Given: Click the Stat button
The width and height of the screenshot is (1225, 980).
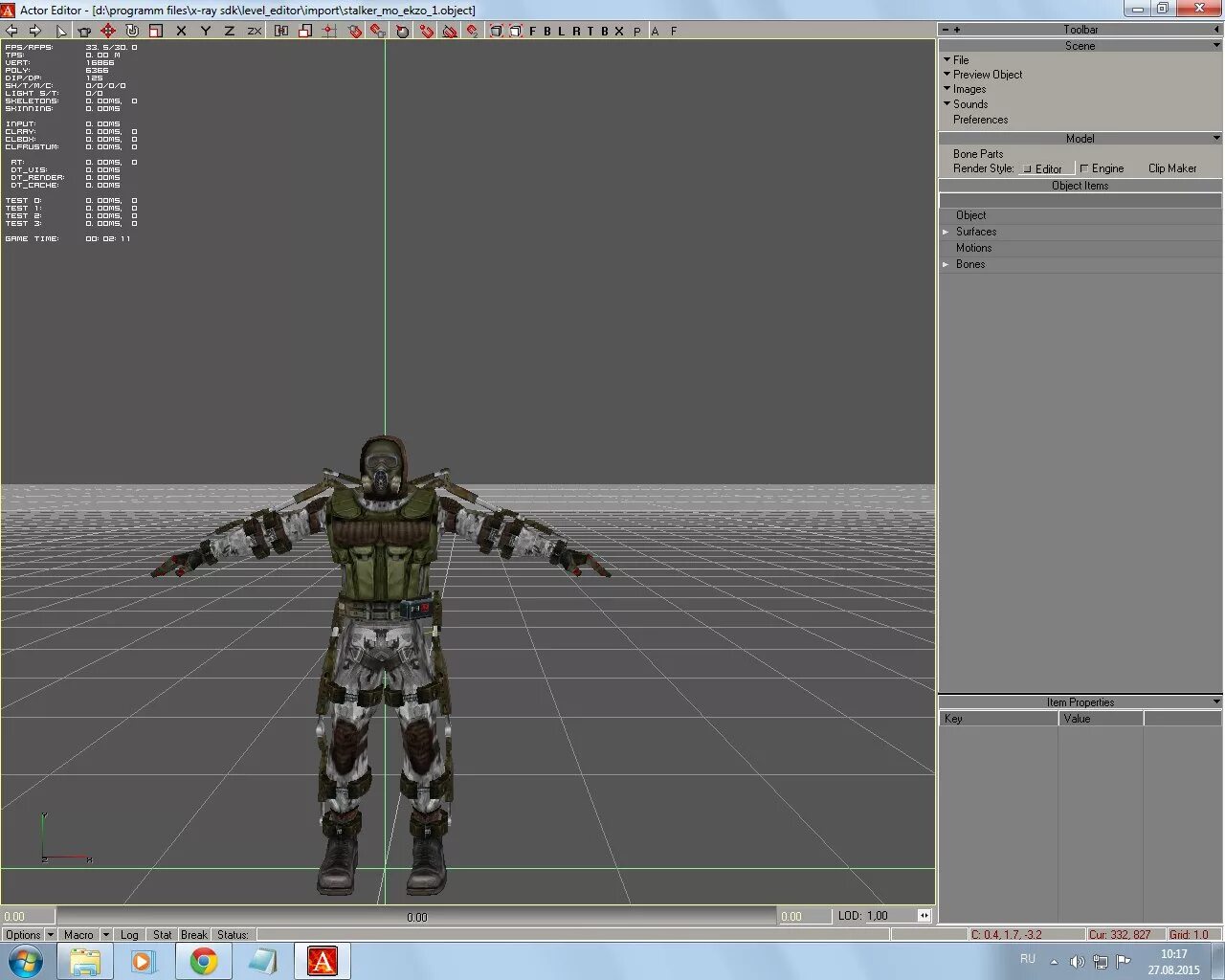Looking at the screenshot, I should (x=162, y=935).
